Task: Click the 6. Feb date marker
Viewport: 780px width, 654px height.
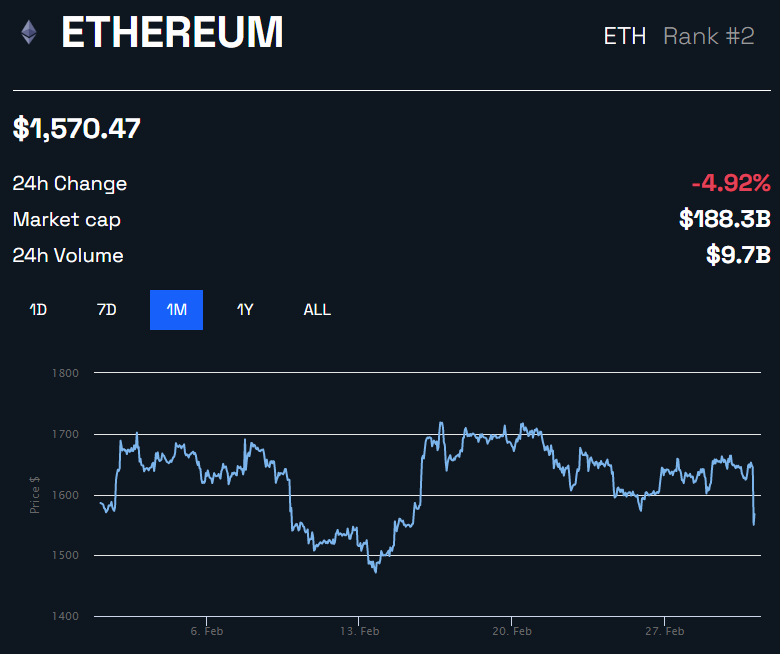Action: point(206,631)
